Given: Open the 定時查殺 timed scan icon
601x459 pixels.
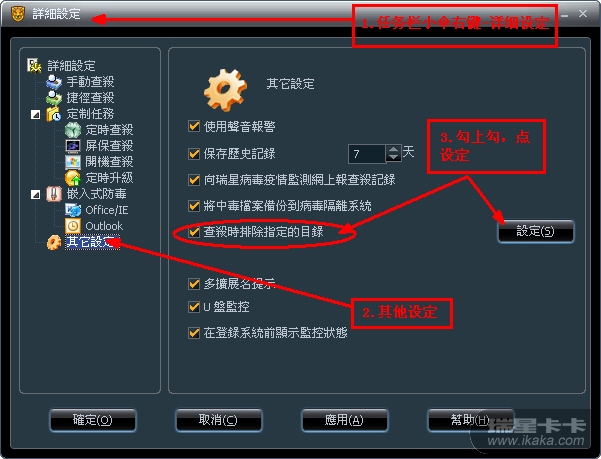Looking at the screenshot, I should (72, 130).
